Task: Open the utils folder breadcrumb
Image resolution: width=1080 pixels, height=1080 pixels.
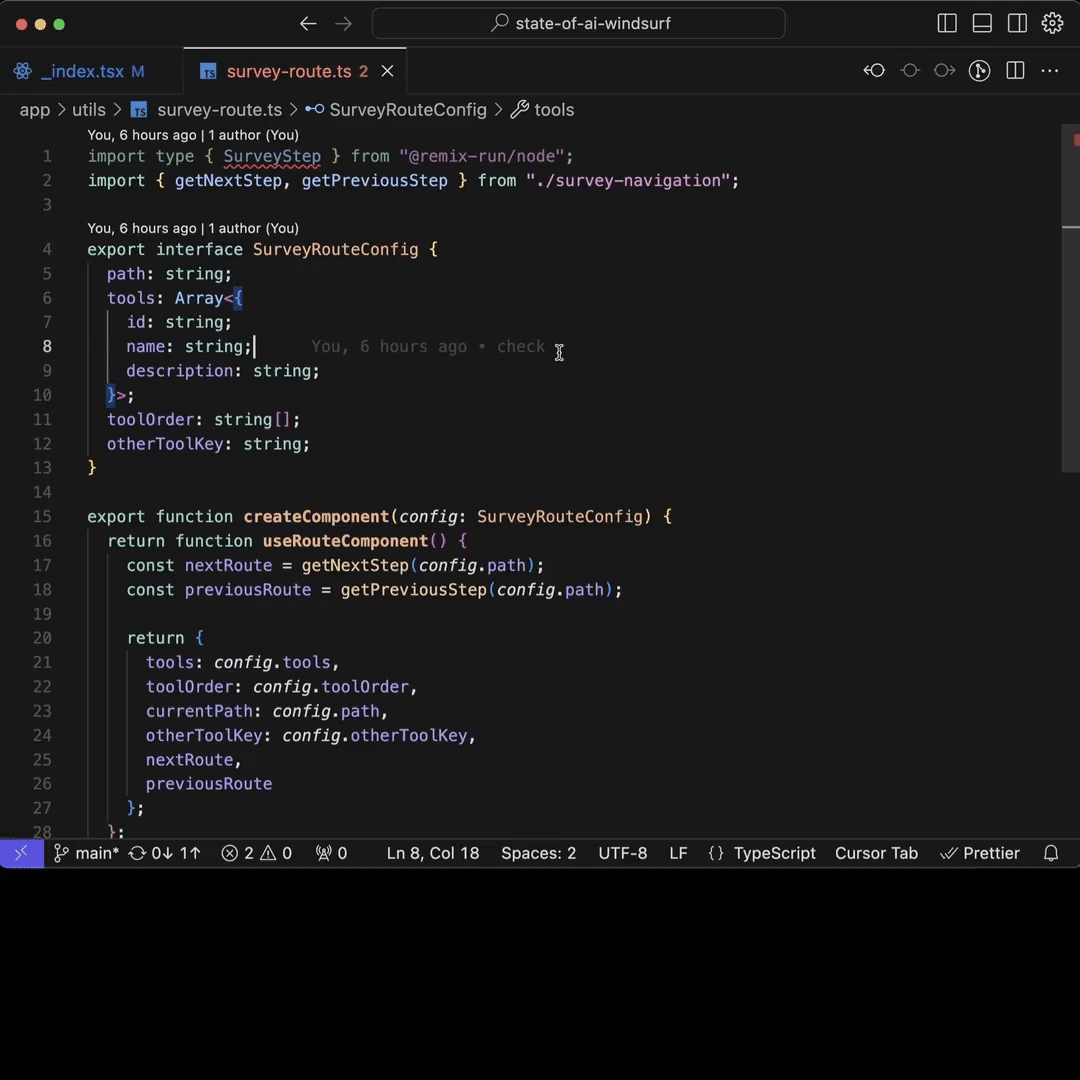Action: click(x=89, y=110)
